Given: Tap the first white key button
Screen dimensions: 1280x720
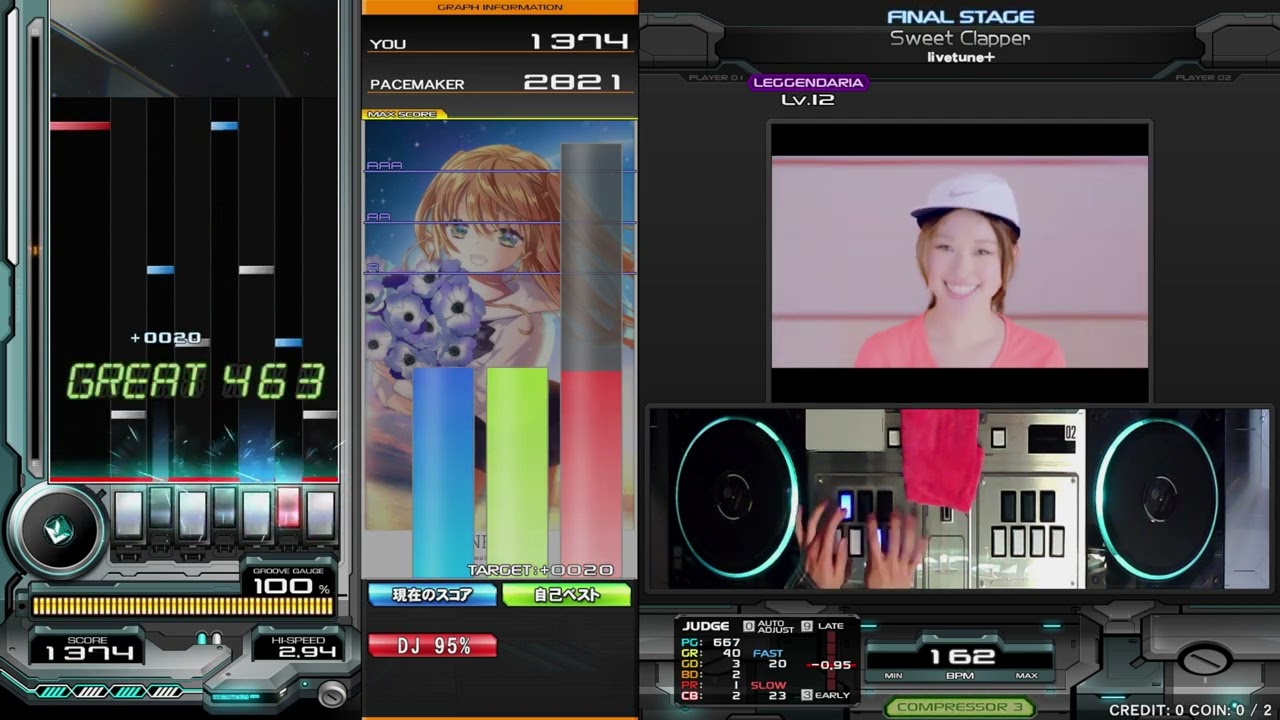Looking at the screenshot, I should 128,514.
